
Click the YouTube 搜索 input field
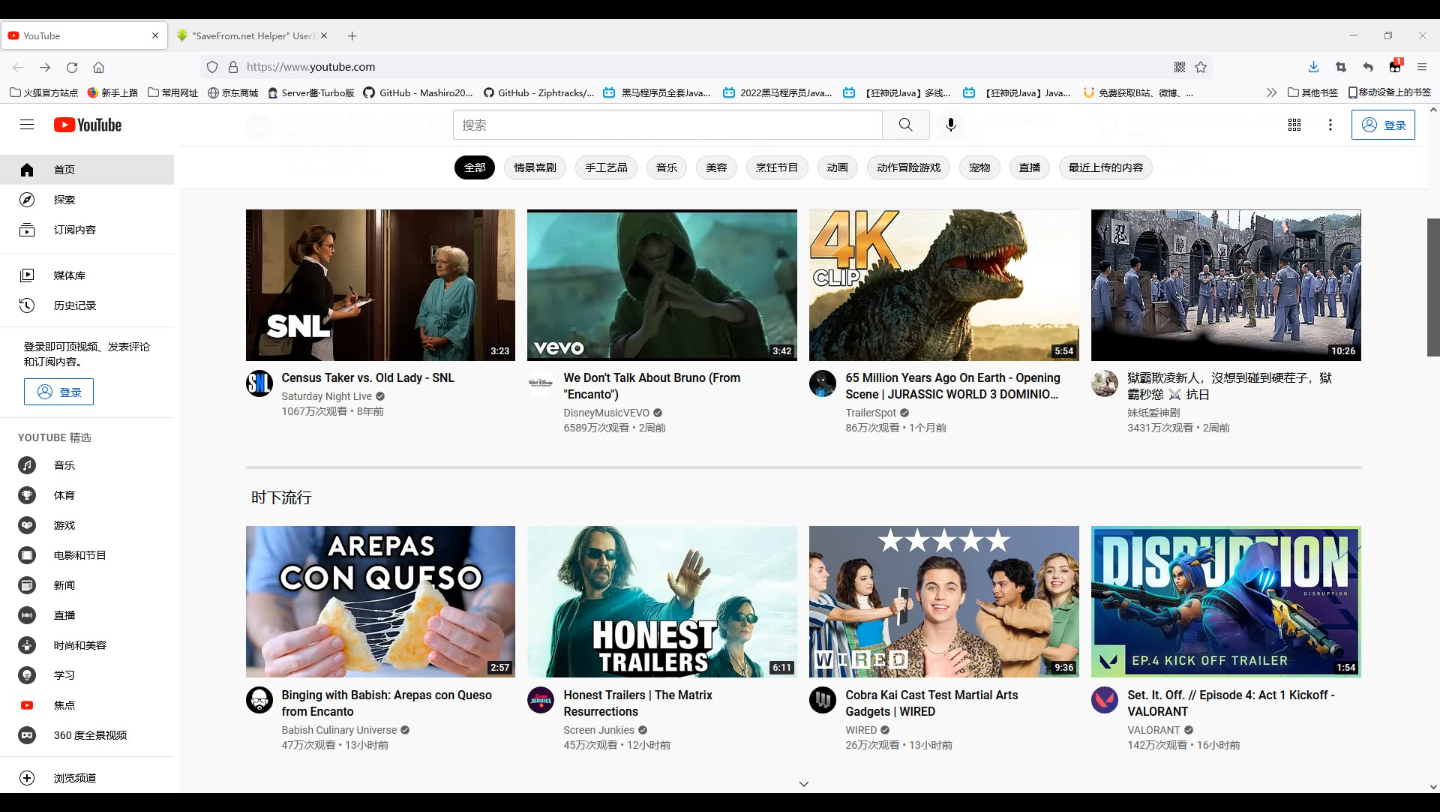[668, 125]
